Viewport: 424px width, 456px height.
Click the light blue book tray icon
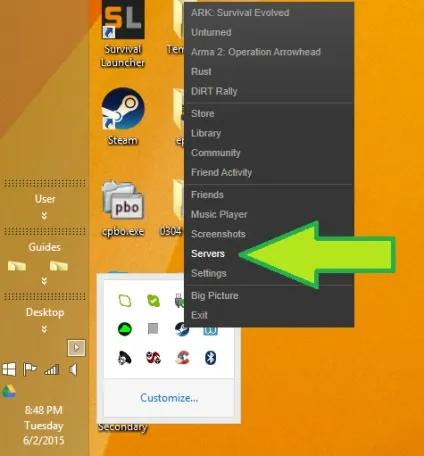211,331
